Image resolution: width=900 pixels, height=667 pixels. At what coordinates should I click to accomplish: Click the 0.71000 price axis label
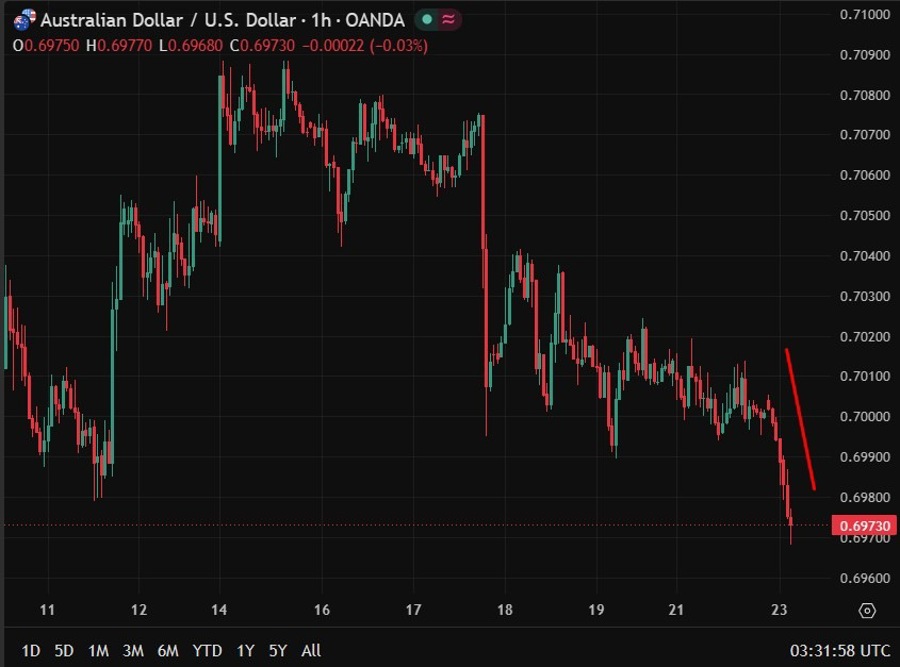864,14
